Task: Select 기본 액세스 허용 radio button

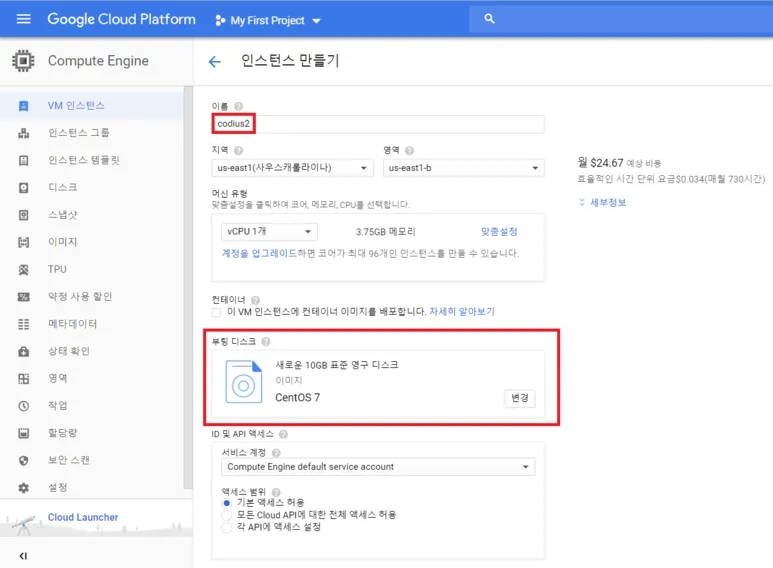Action: click(226, 503)
